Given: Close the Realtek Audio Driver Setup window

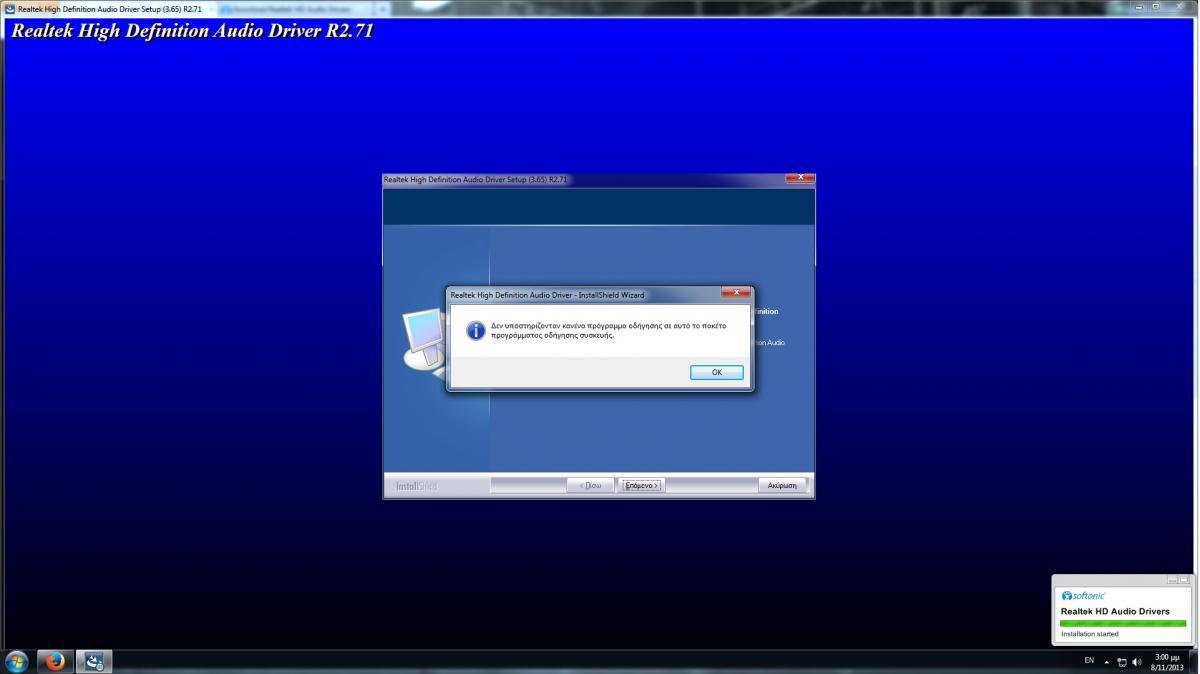Looking at the screenshot, I should (x=800, y=178).
